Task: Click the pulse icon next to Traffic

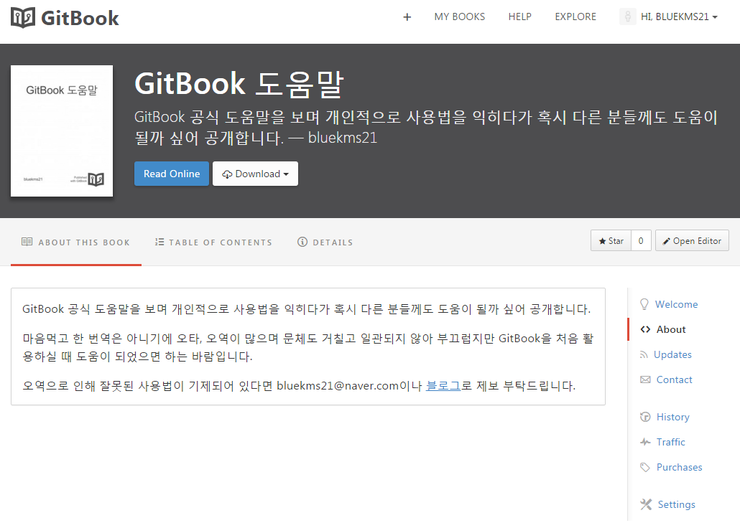Action: point(645,442)
